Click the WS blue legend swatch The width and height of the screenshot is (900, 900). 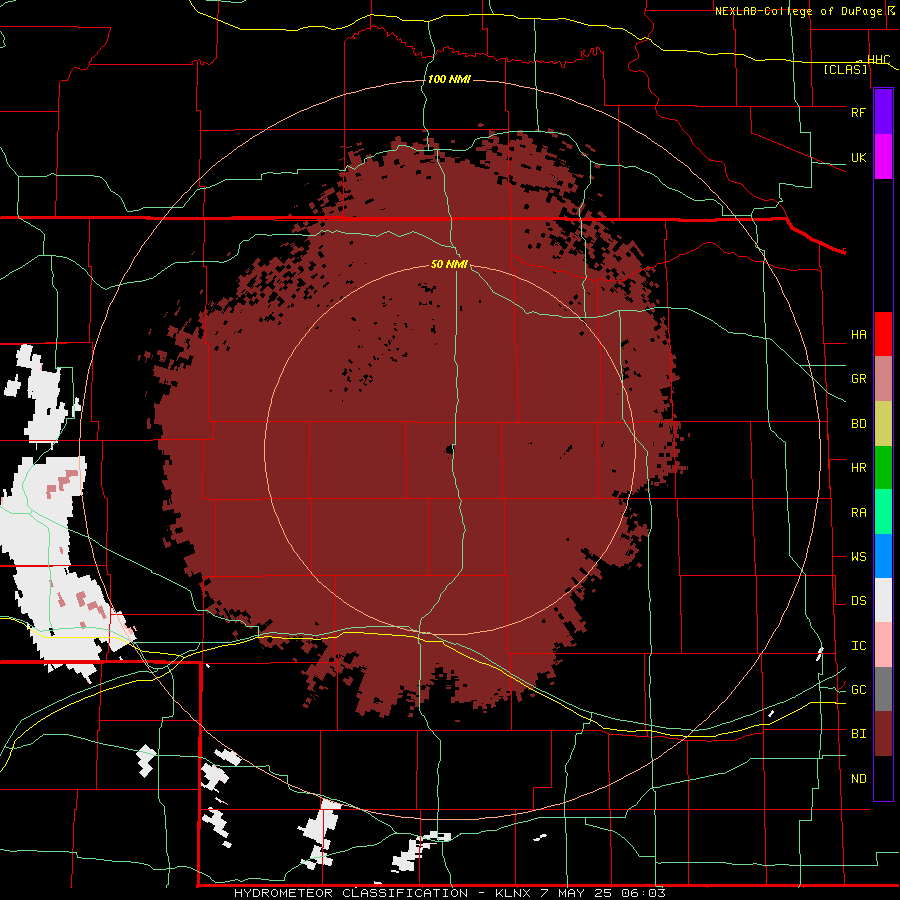883,556
